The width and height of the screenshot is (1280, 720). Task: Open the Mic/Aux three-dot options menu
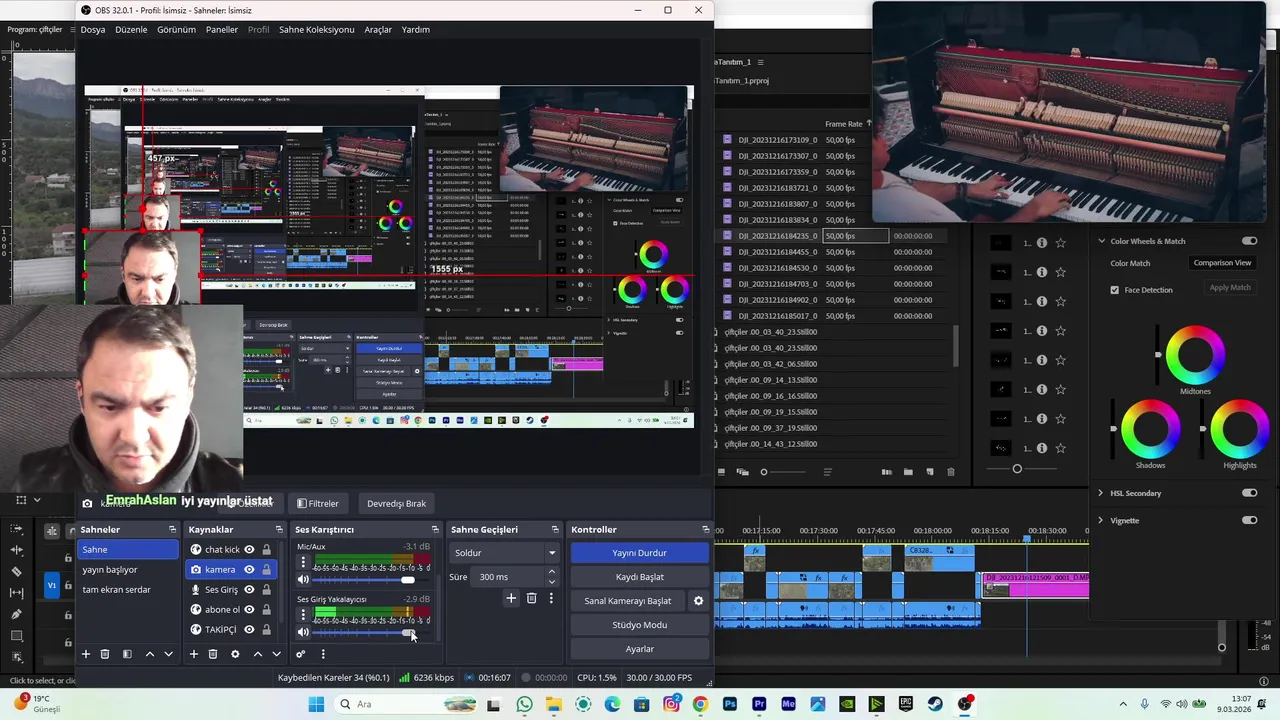click(303, 563)
